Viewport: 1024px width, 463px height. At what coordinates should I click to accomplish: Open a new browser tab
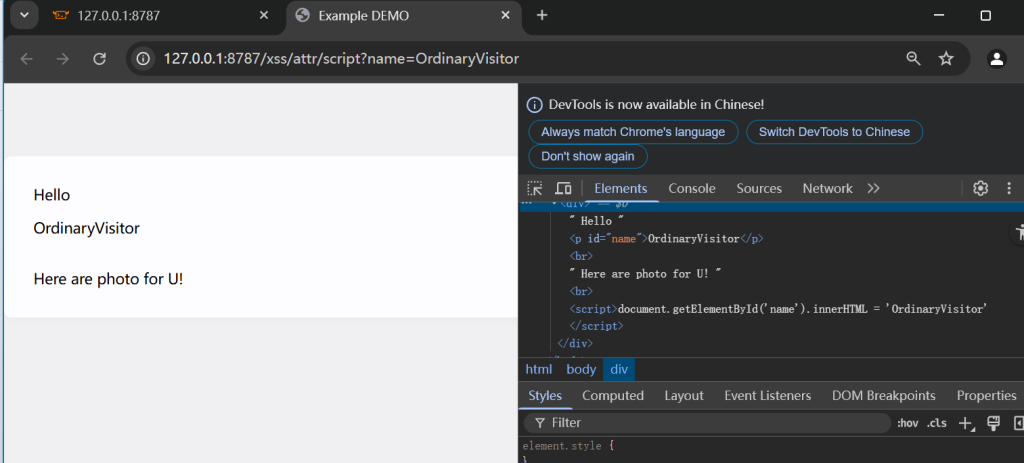(542, 16)
